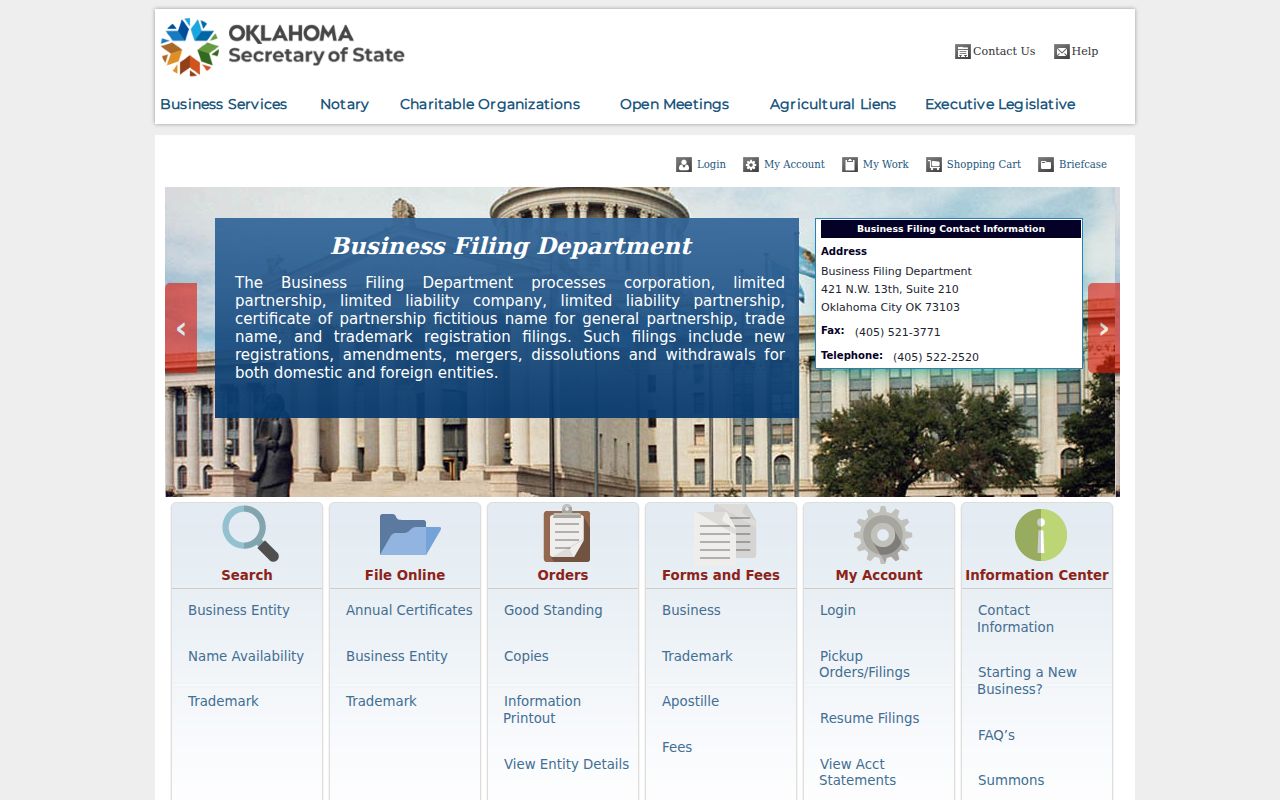This screenshot has height=800, width=1280.
Task: Open the Notary menu
Action: point(344,104)
